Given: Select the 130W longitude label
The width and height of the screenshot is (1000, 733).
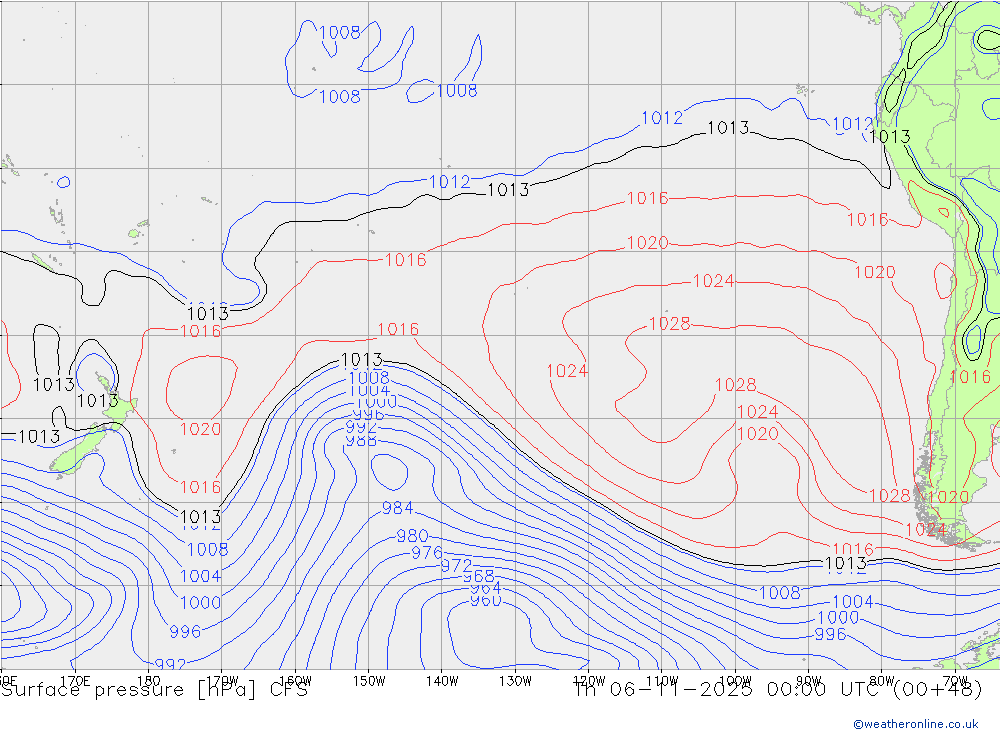Looking at the screenshot, I should coord(515,681).
